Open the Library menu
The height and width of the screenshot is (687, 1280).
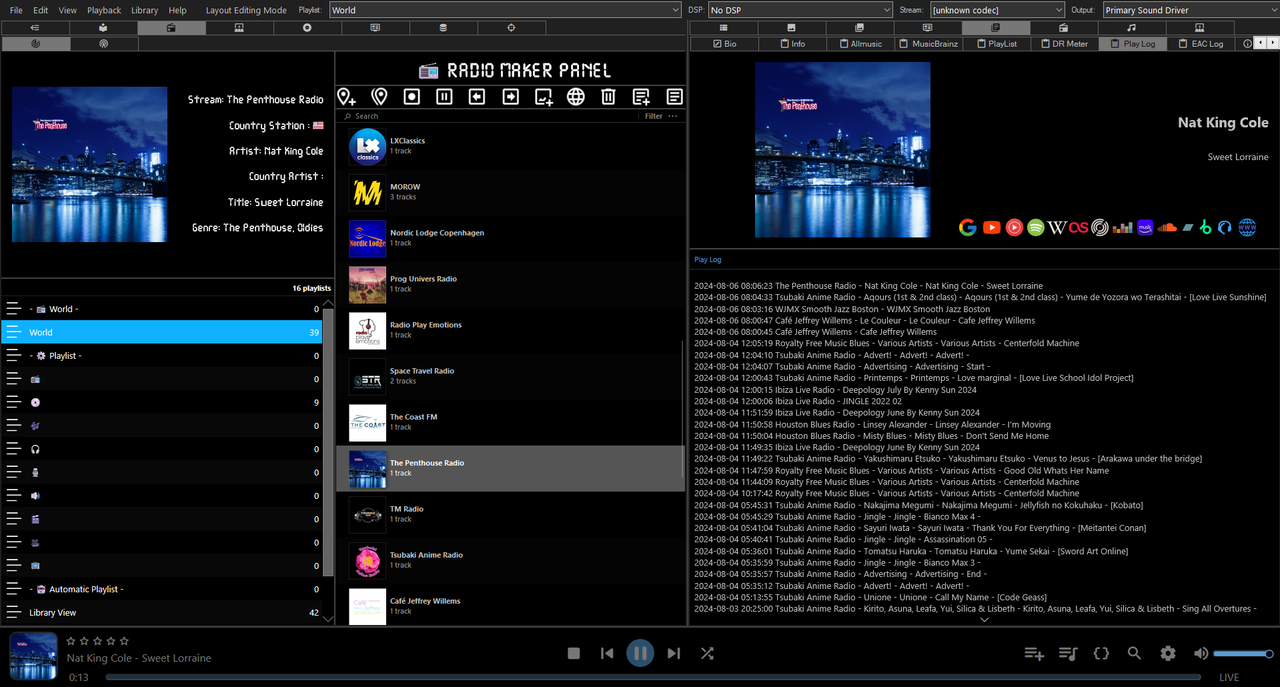[145, 10]
